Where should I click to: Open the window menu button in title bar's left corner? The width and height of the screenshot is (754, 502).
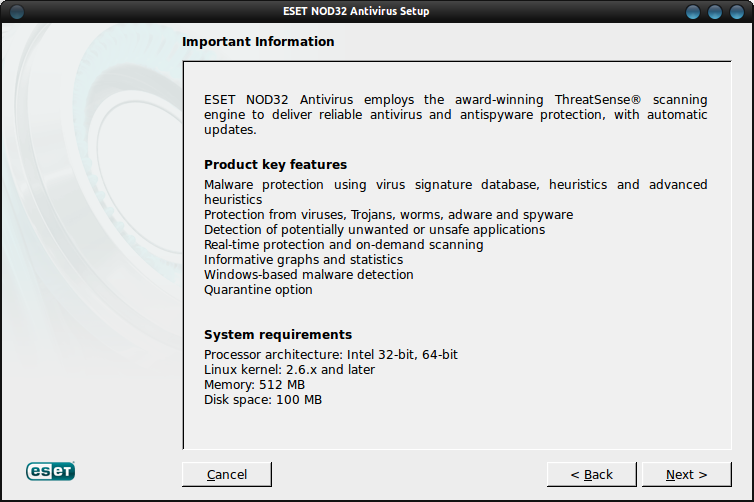point(17,12)
